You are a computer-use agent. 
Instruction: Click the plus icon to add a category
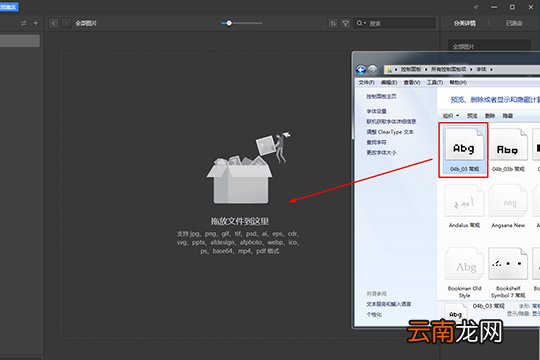point(35,23)
